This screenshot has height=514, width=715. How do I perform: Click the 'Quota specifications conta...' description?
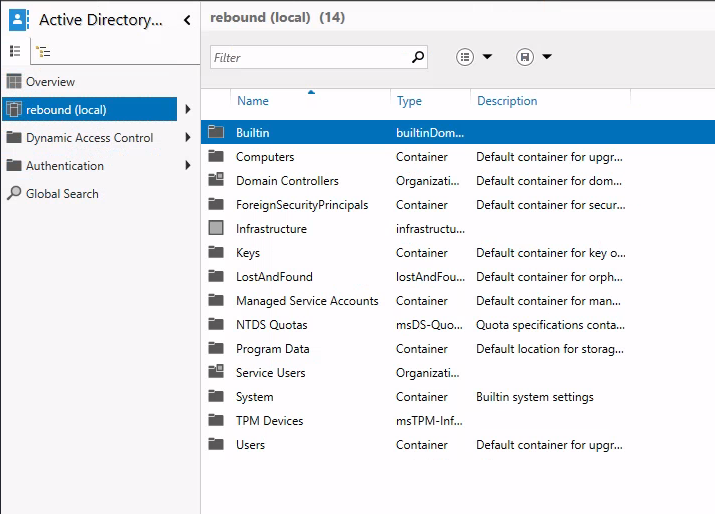point(550,325)
